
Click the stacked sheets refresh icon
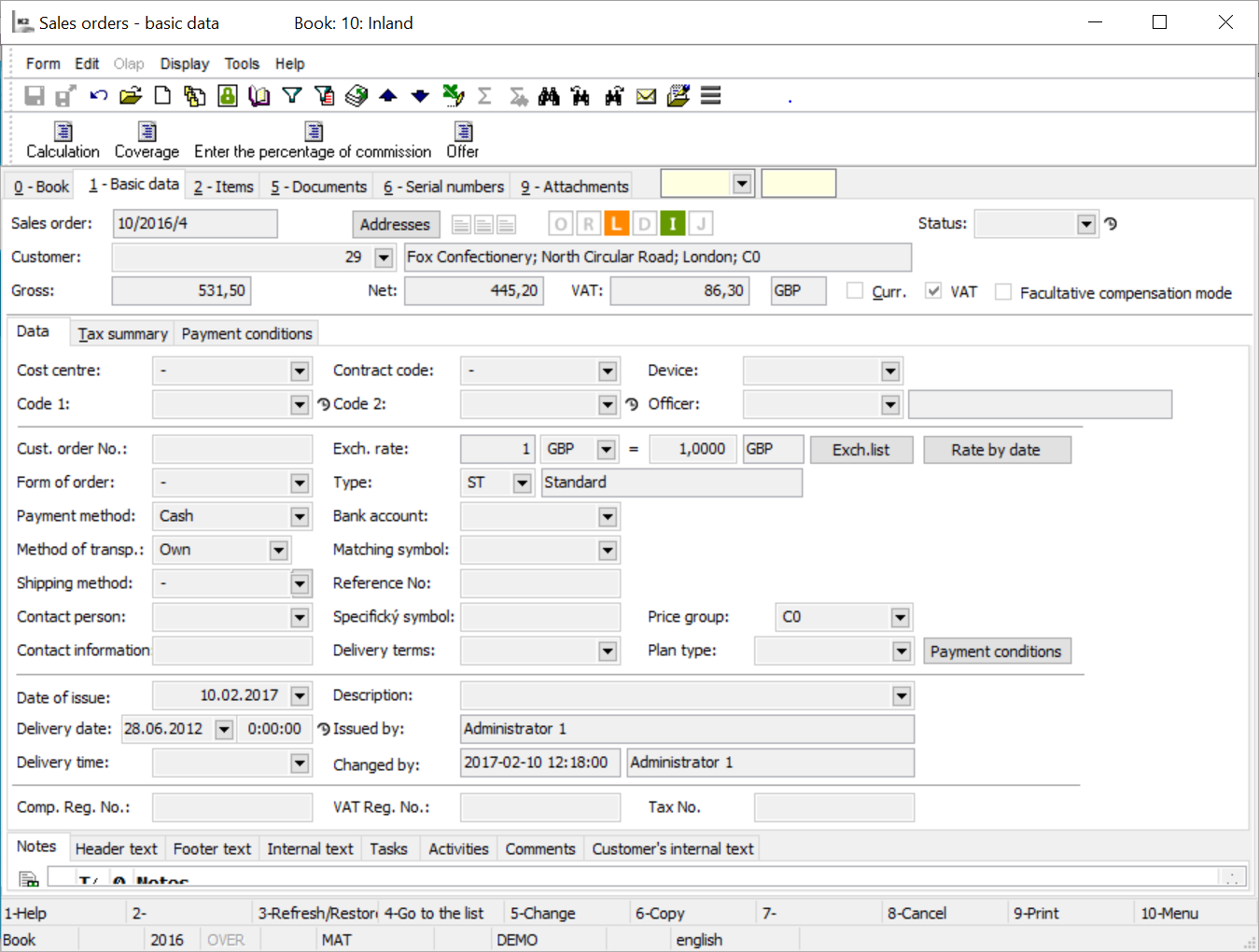[x=357, y=95]
